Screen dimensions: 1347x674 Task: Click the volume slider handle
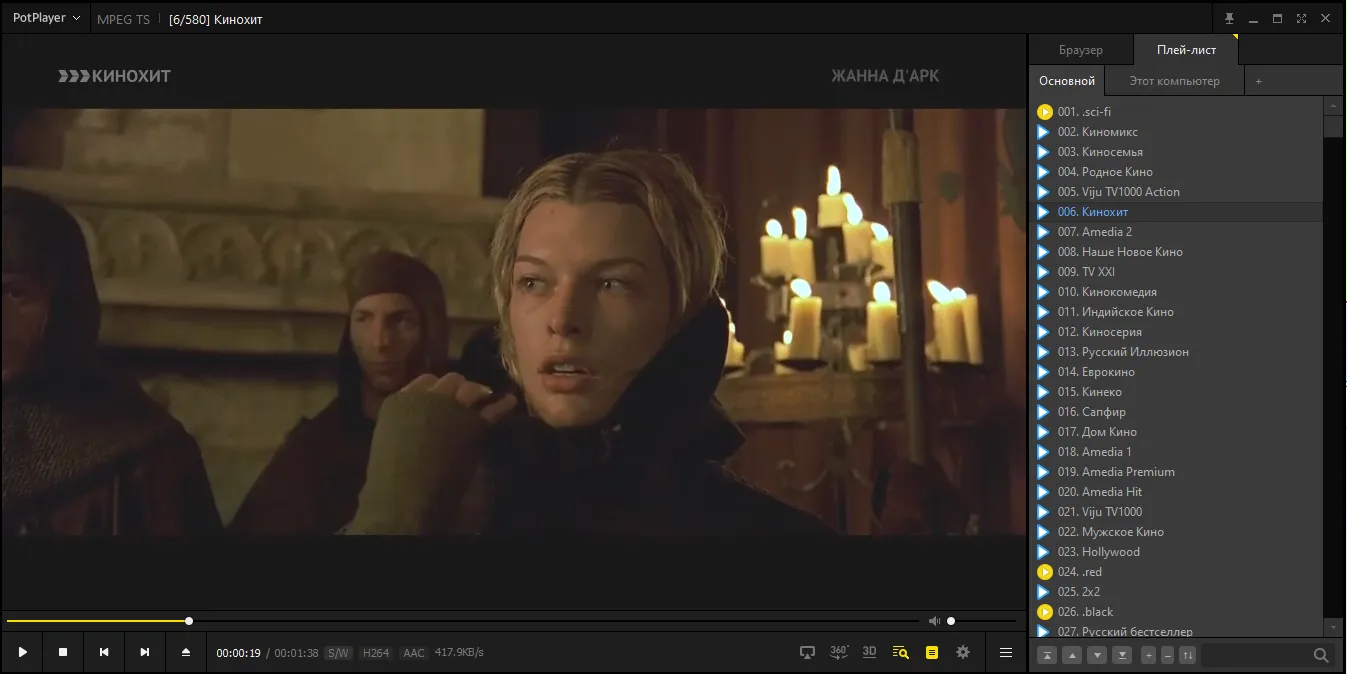[x=951, y=621]
